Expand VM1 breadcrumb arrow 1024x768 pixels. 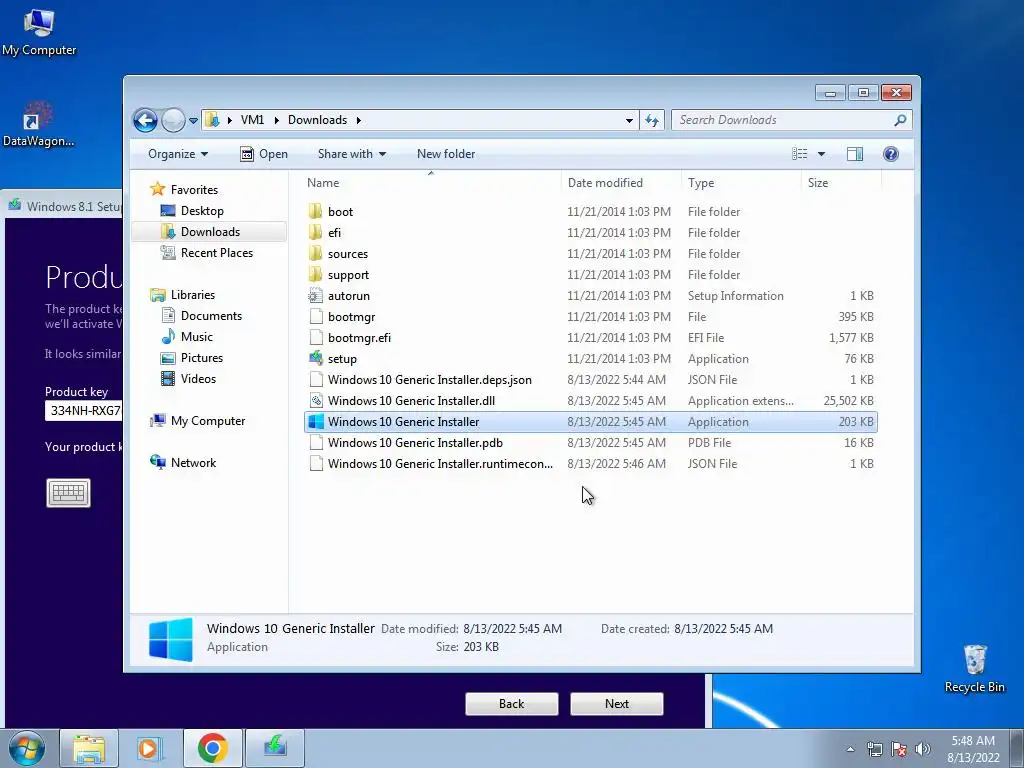tap(276, 120)
